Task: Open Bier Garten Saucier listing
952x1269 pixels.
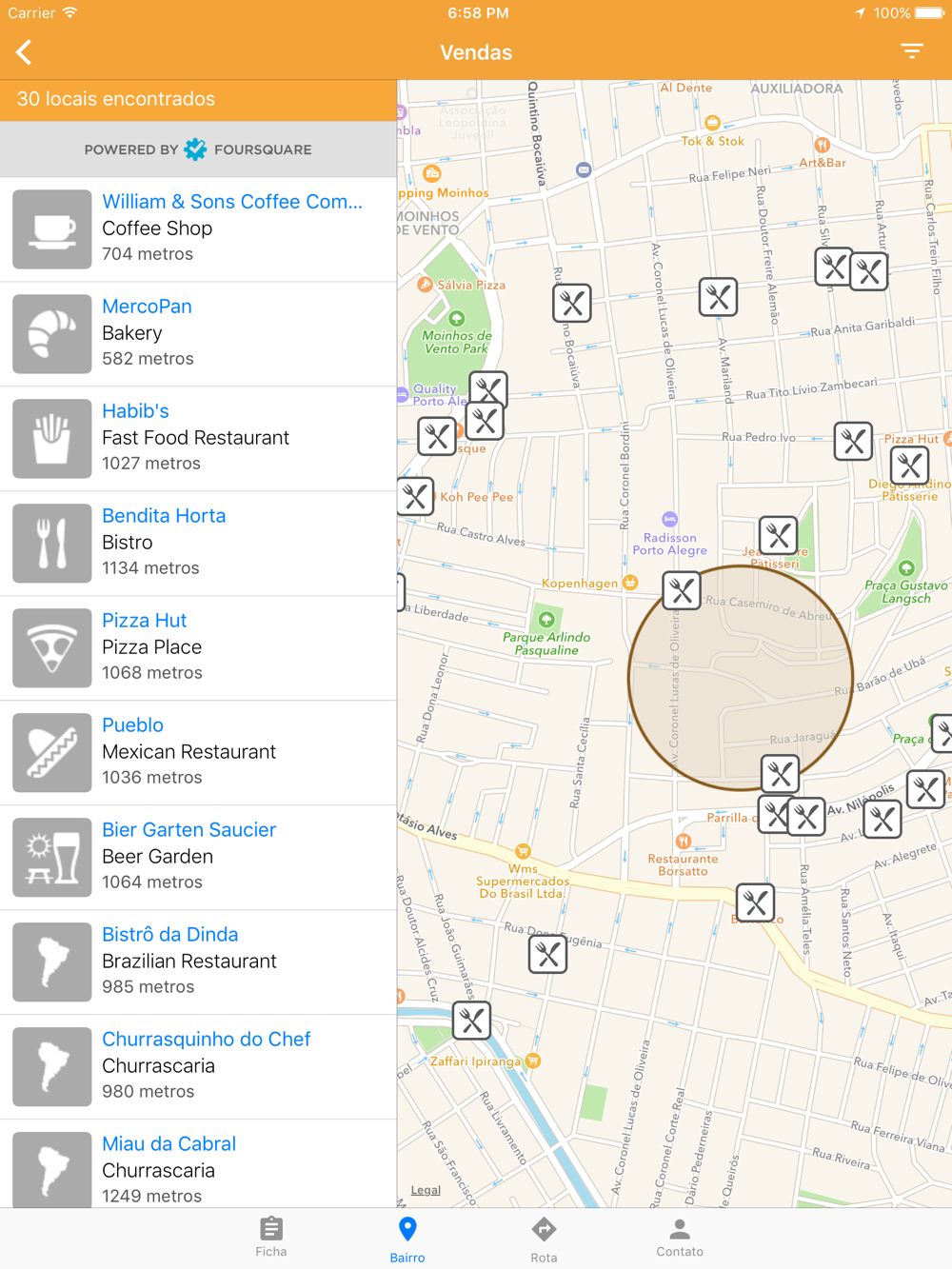Action: pyautogui.click(x=198, y=858)
